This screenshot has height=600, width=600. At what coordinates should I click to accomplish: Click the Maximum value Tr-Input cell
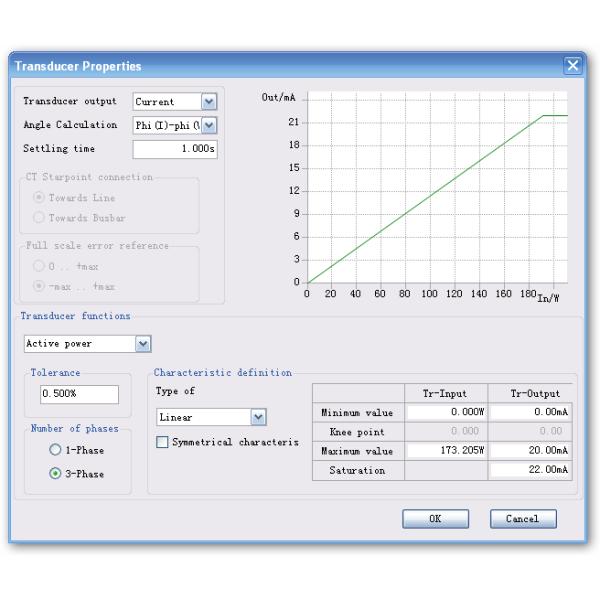446,451
